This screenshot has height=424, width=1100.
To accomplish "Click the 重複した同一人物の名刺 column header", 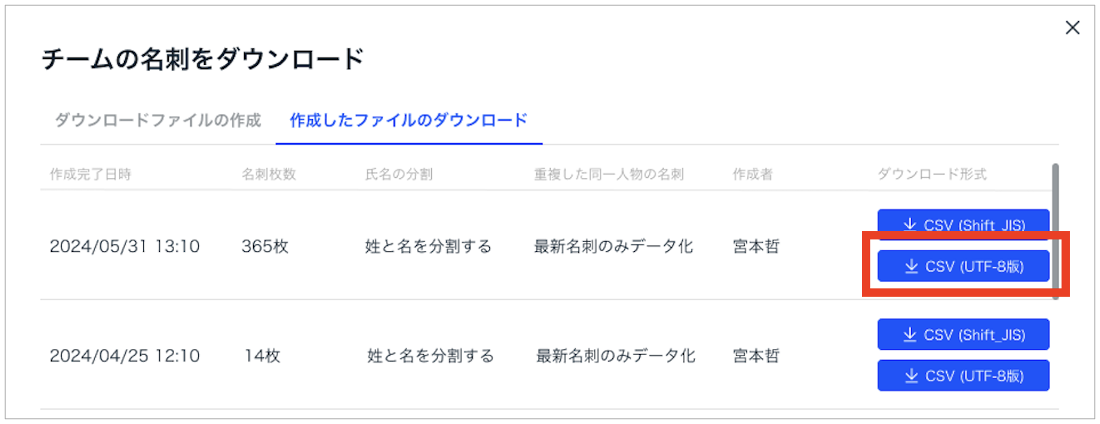I will point(609,175).
